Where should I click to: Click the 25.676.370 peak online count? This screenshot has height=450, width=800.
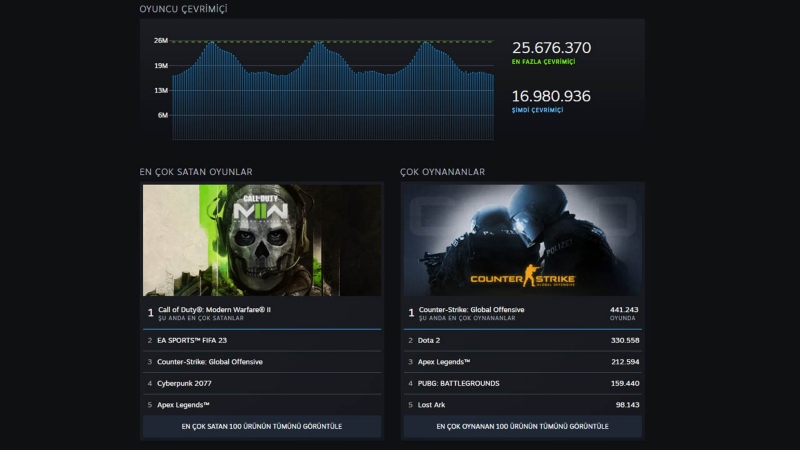(x=551, y=48)
